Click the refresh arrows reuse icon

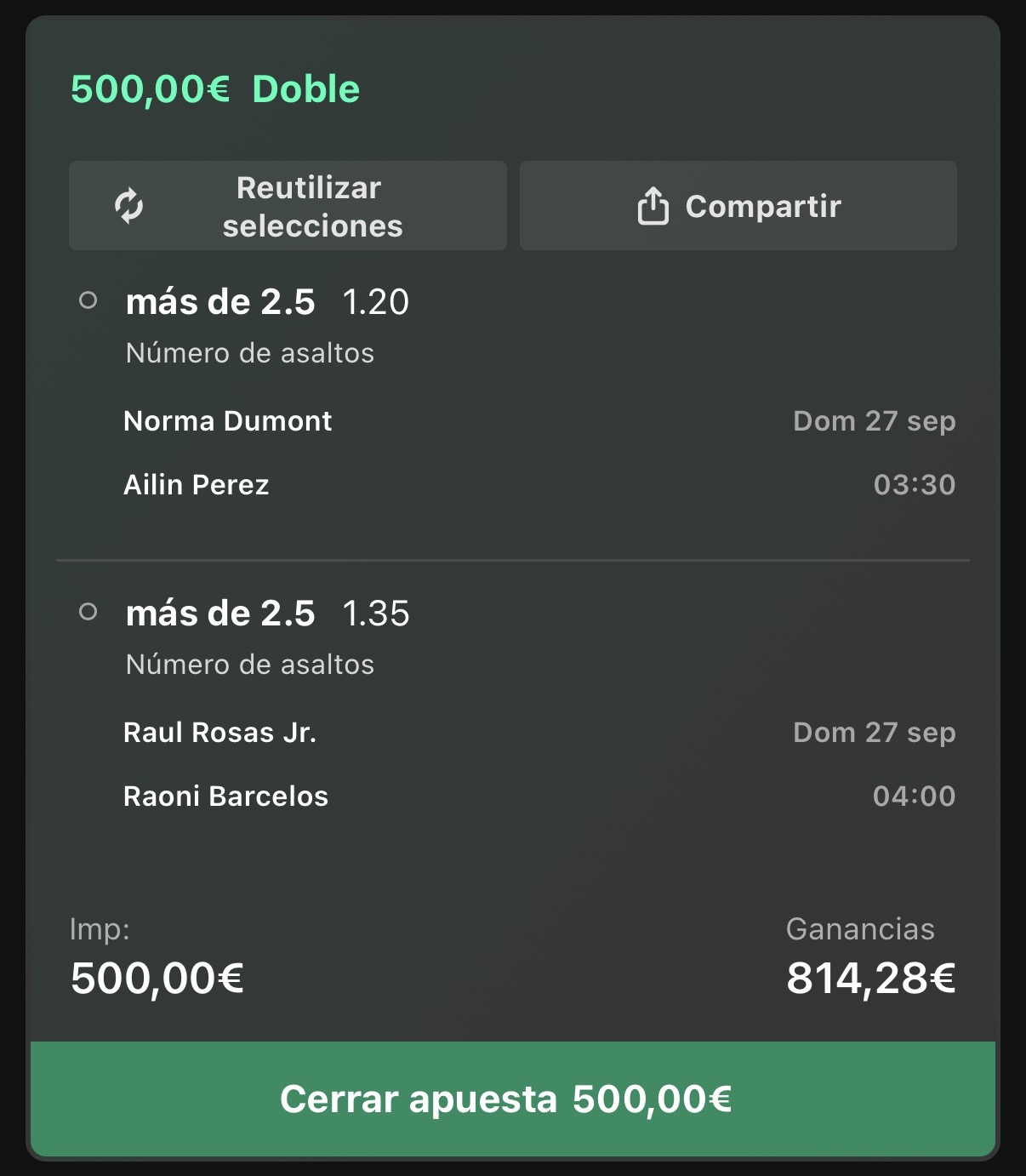pyautogui.click(x=129, y=206)
